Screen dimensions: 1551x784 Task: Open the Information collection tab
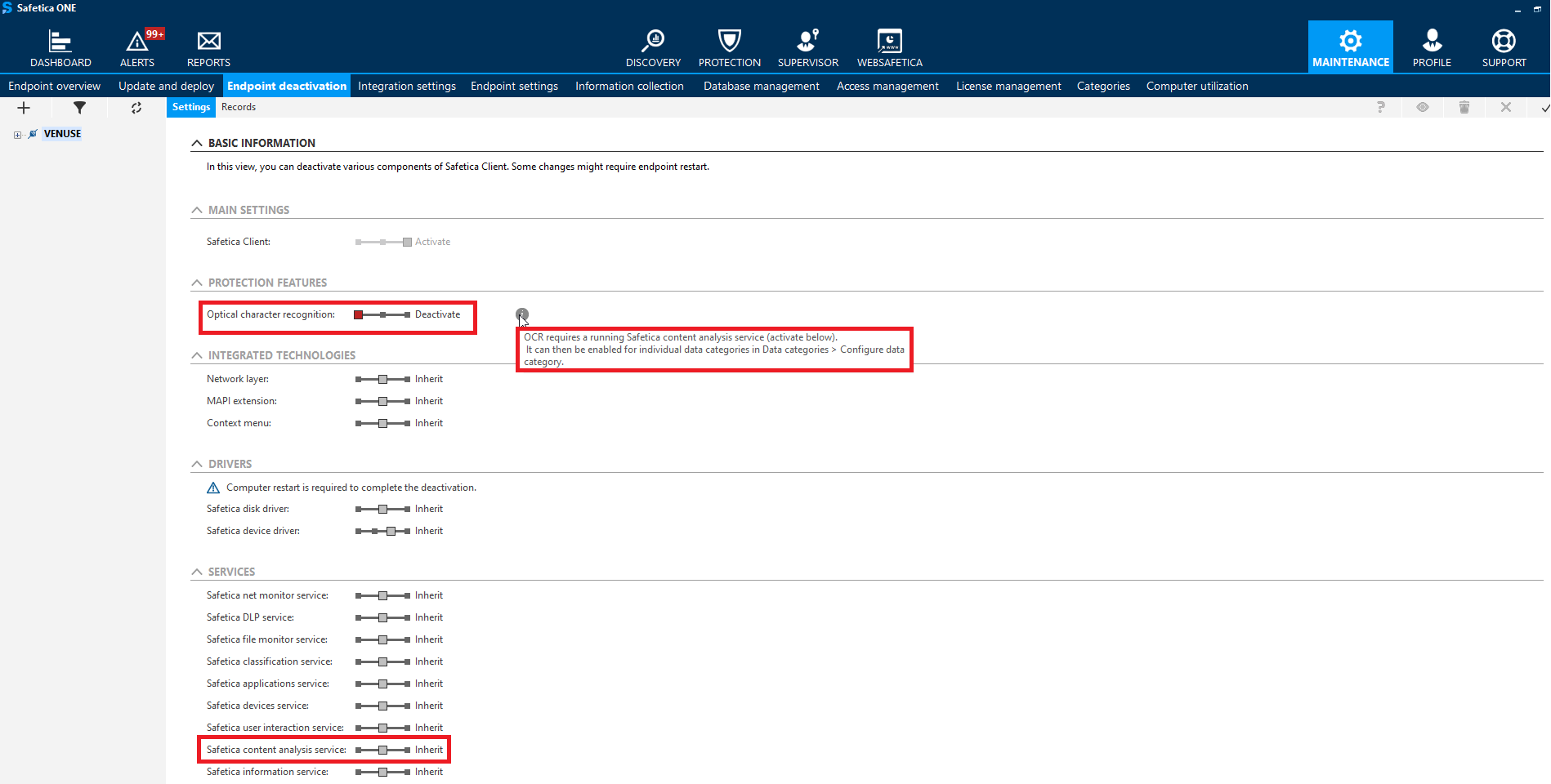click(629, 86)
